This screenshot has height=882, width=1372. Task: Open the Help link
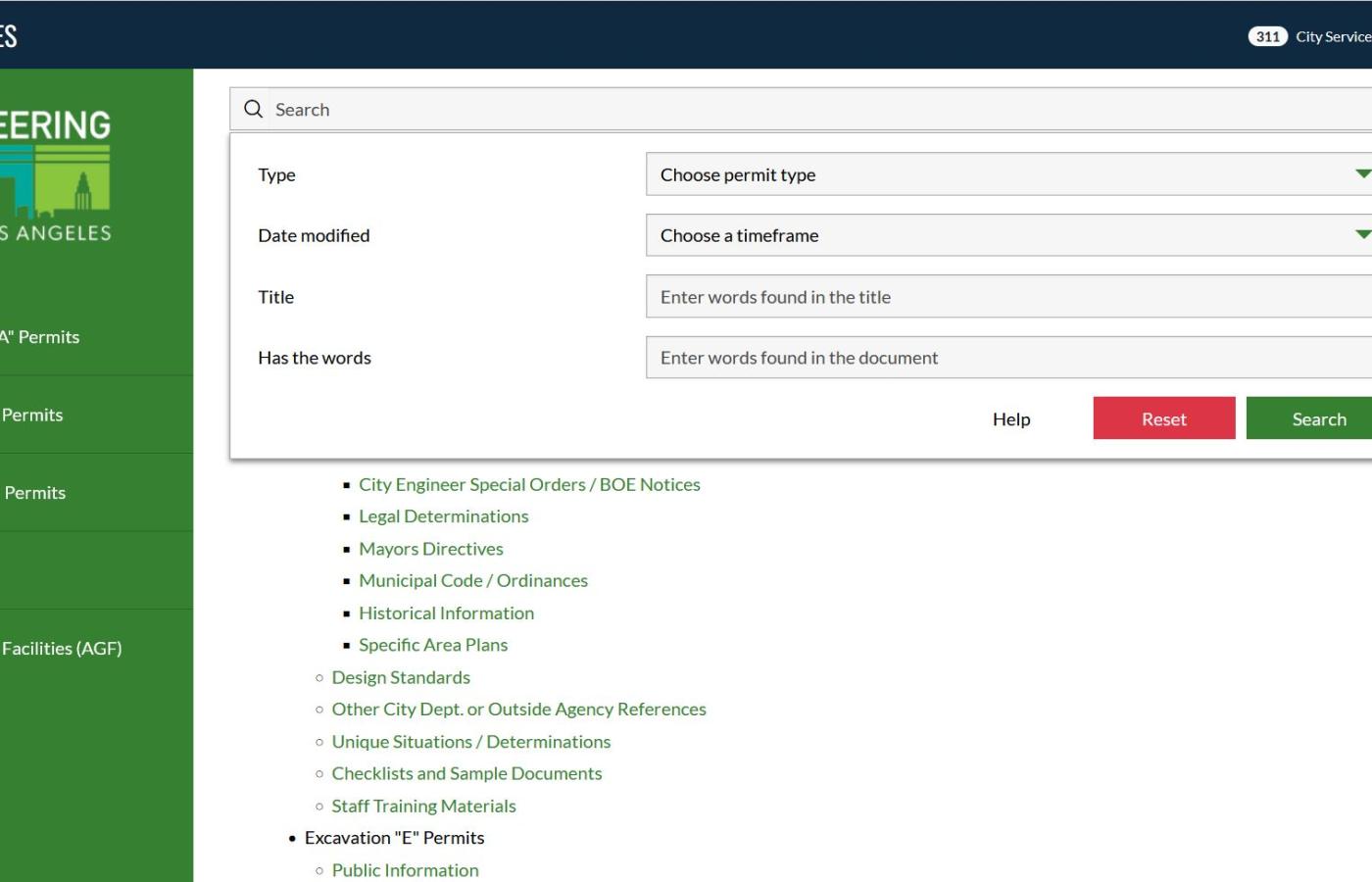pyautogui.click(x=1010, y=418)
